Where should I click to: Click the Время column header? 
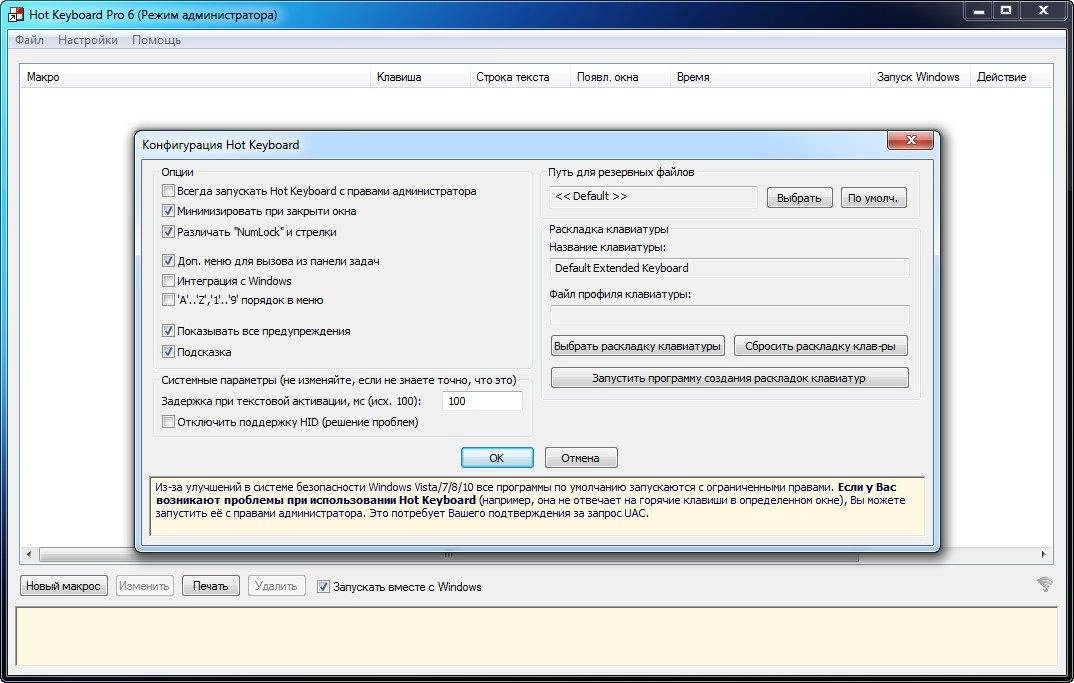click(770, 77)
